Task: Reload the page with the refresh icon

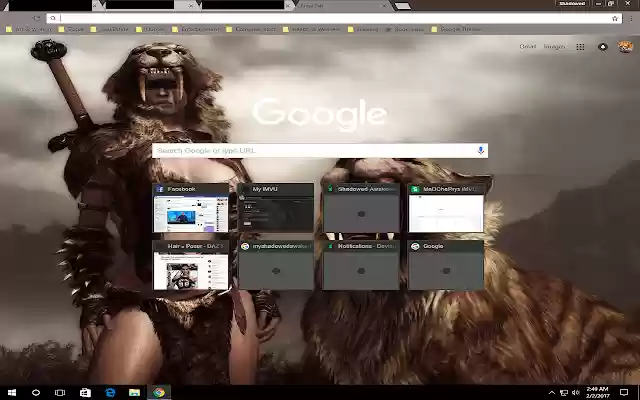Action: tap(37, 18)
